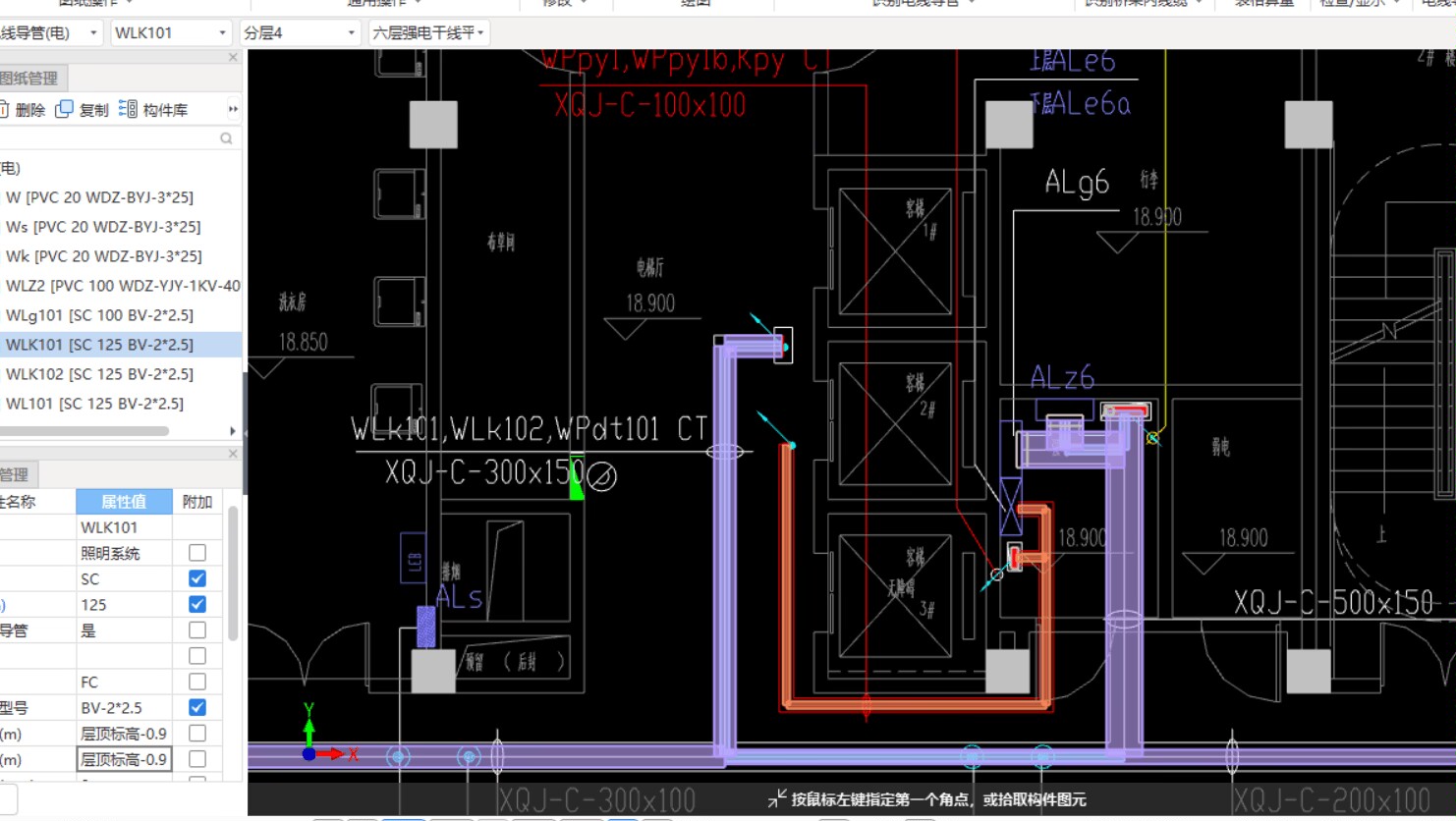Open the 构件库 component library icon

(128, 109)
